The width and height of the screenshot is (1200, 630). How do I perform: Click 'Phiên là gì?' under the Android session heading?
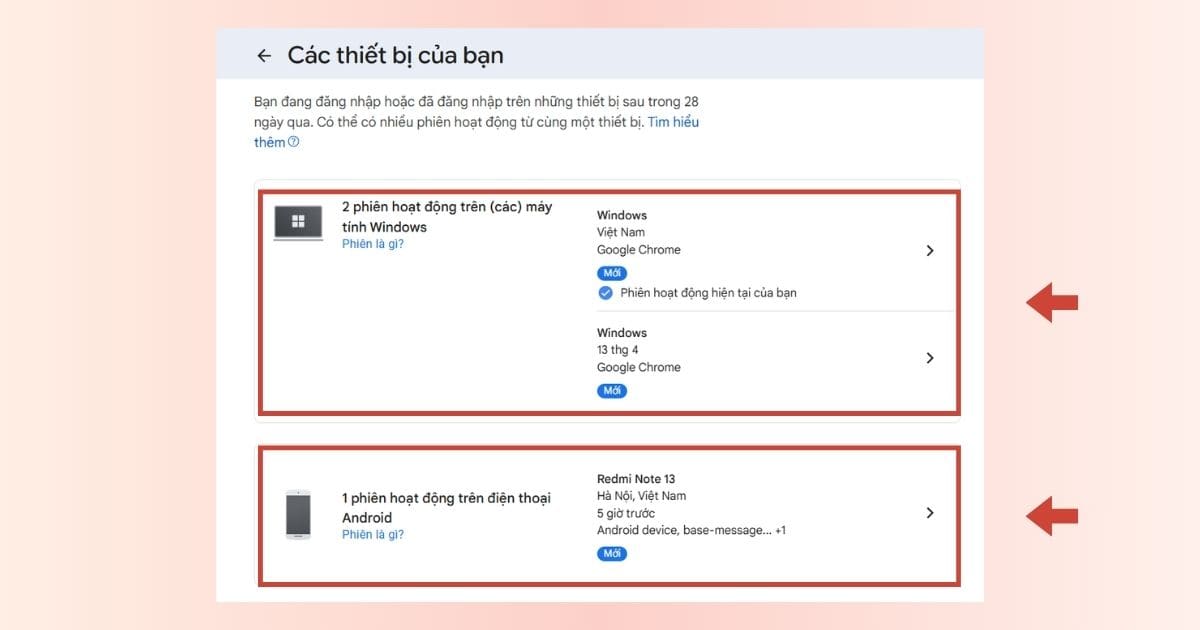(x=373, y=535)
